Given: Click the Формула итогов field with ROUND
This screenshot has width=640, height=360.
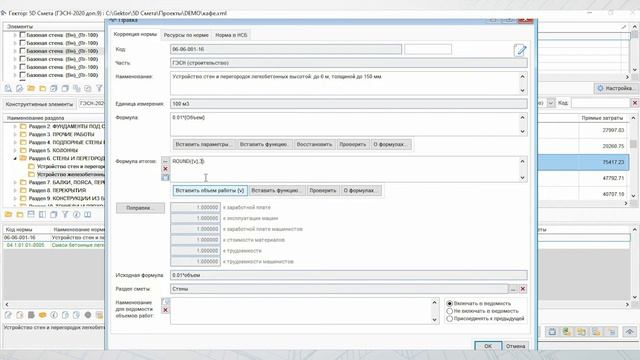Looking at the screenshot, I should click(x=345, y=169).
